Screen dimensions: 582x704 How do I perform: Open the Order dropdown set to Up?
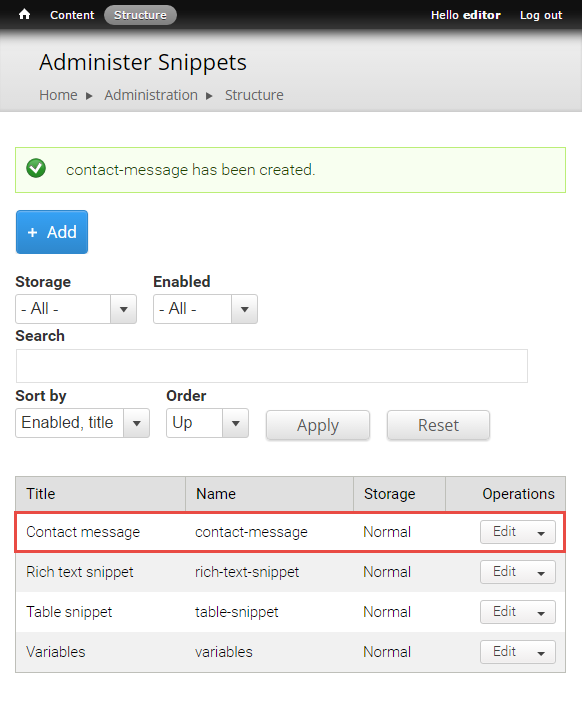(x=207, y=423)
